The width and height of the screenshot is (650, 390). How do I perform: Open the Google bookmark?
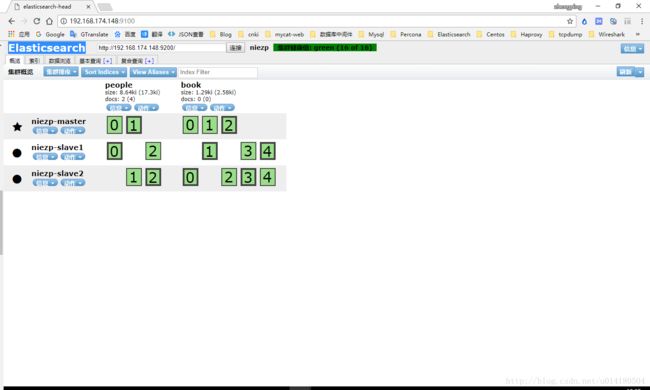pos(50,34)
